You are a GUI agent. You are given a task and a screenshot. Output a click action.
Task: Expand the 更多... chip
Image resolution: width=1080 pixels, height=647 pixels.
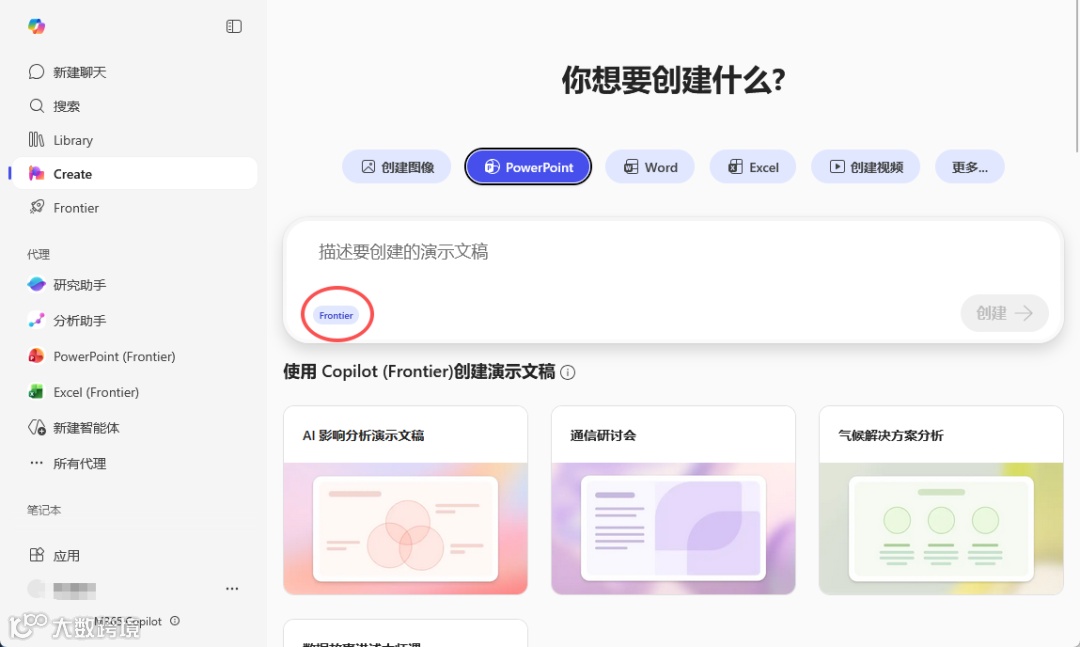[x=970, y=167]
